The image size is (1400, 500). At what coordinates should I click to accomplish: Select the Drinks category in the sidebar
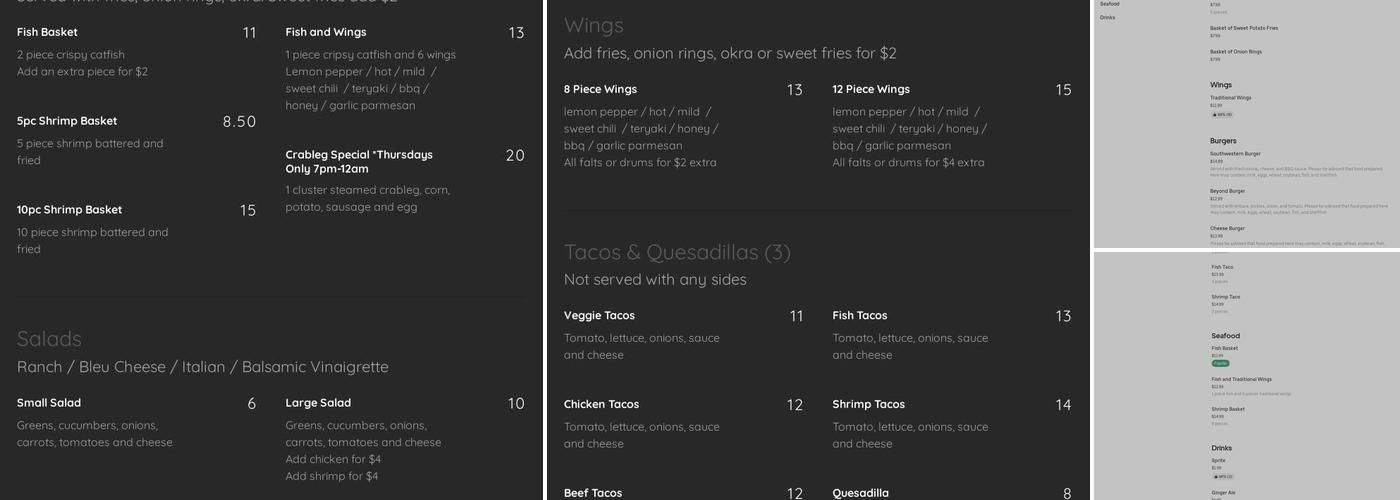(1108, 17)
